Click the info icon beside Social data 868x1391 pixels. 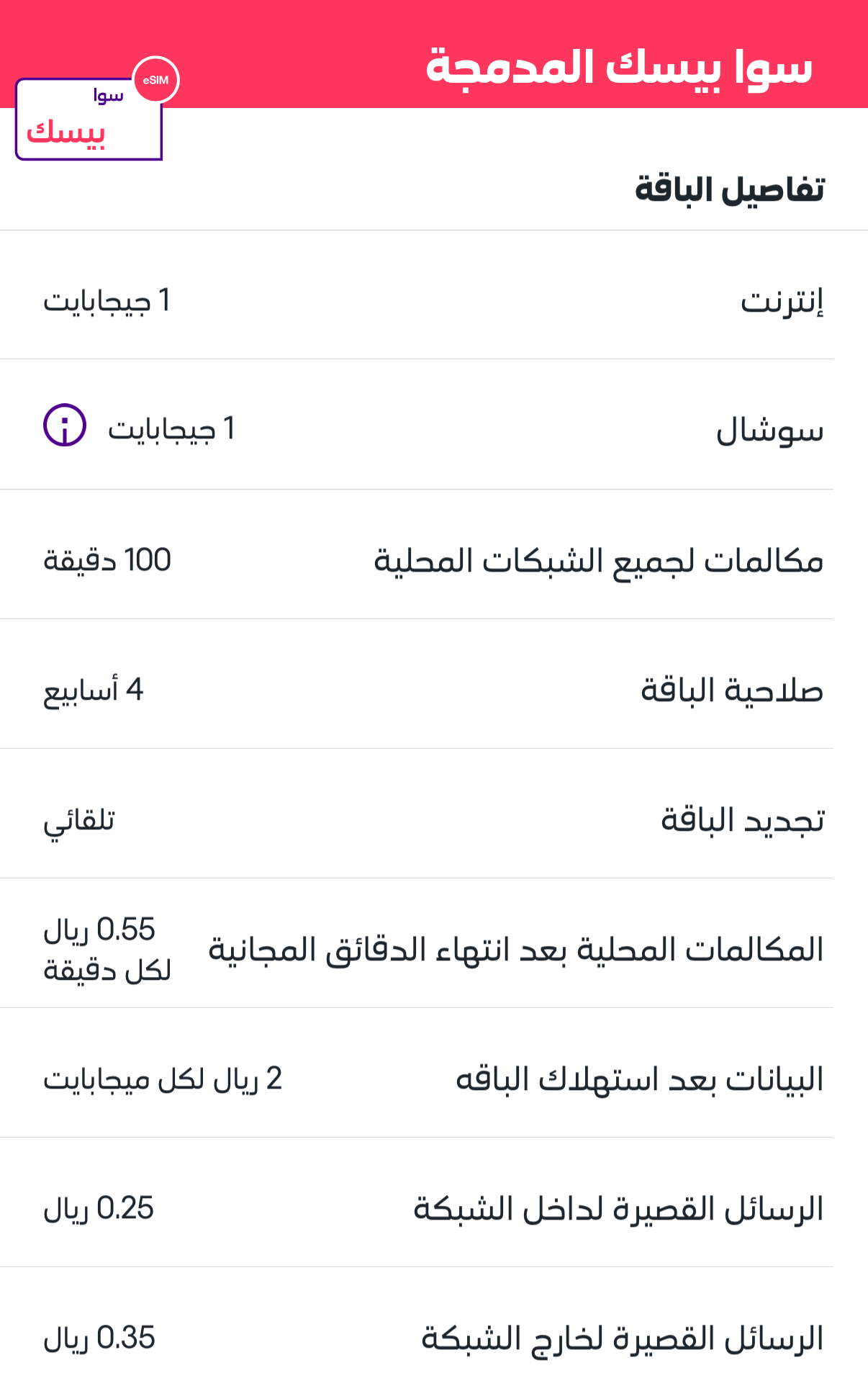click(65, 425)
